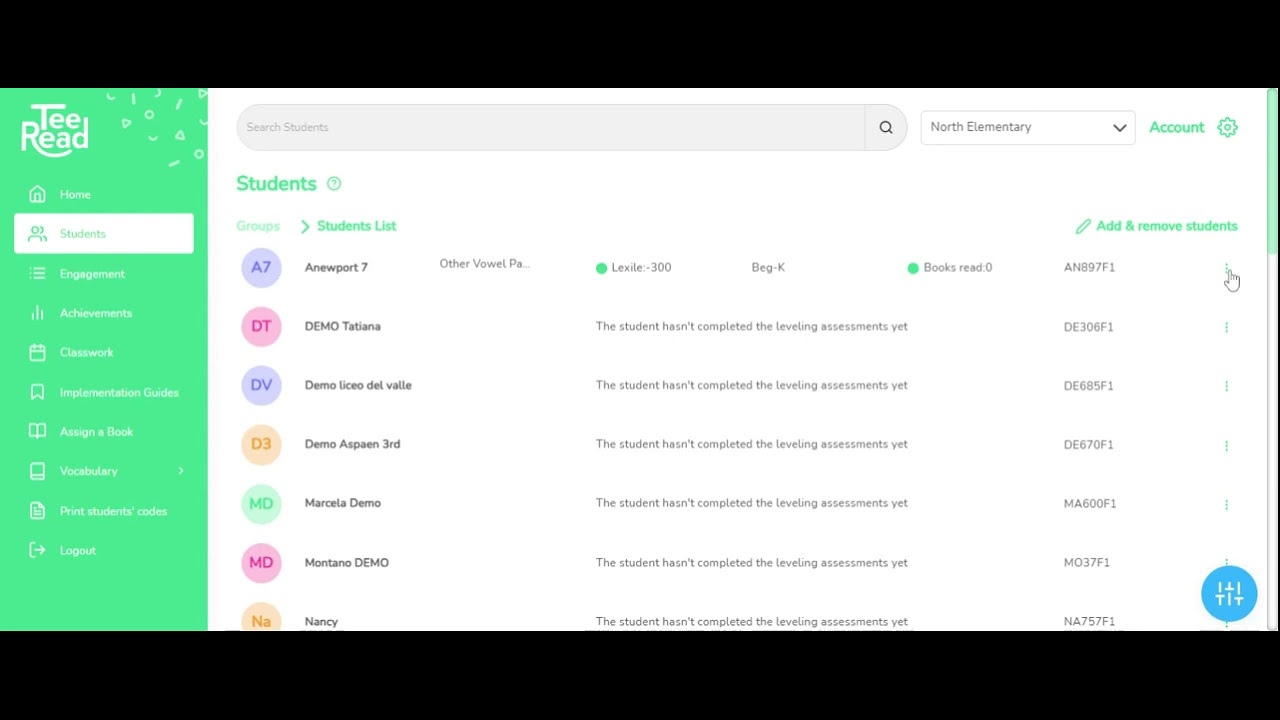Select student Marcela Demo
The height and width of the screenshot is (720, 1280).
(342, 504)
